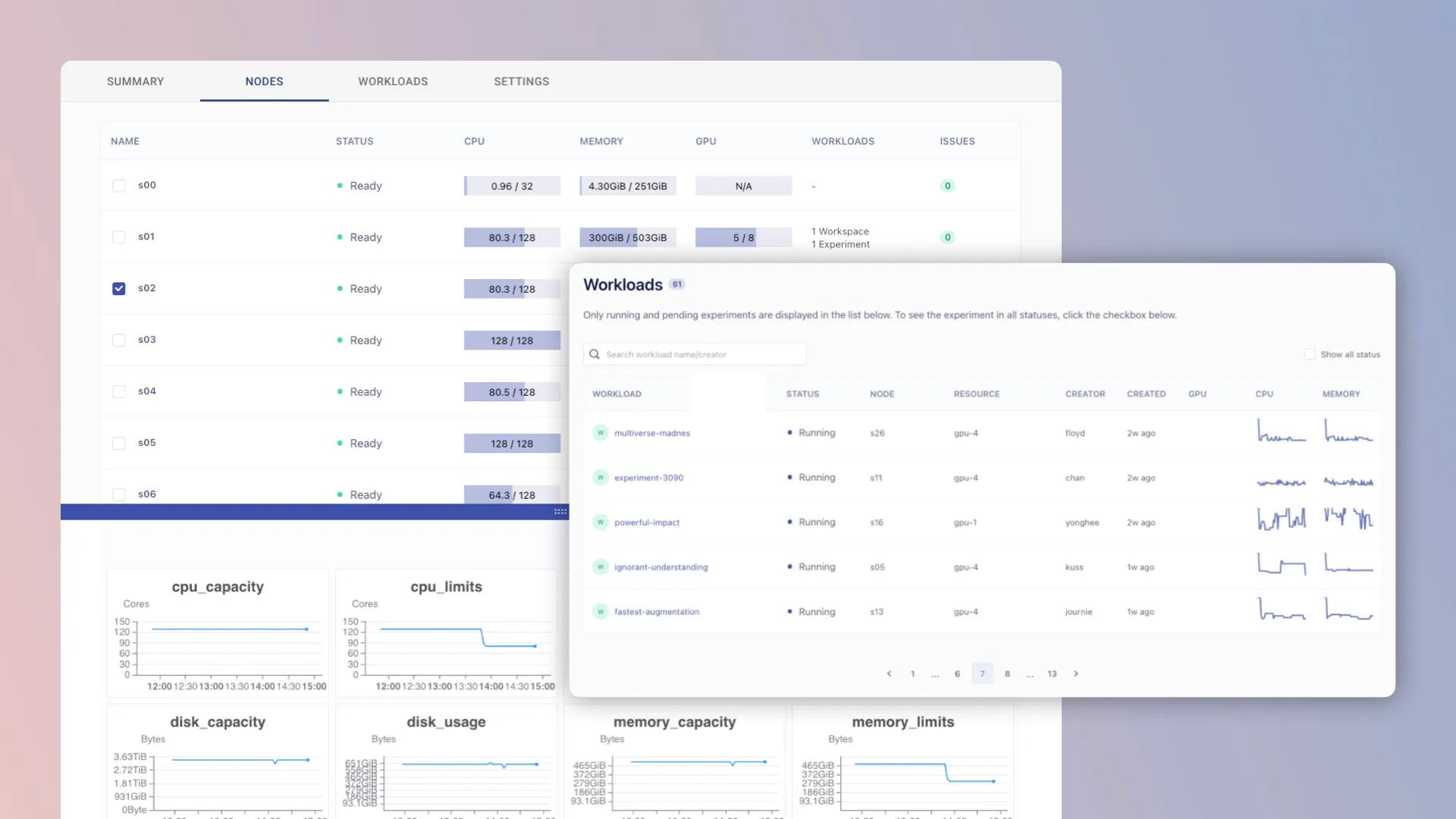The height and width of the screenshot is (819, 1456).
Task: Click the W icon beside fastest-augmentation
Action: (600, 612)
